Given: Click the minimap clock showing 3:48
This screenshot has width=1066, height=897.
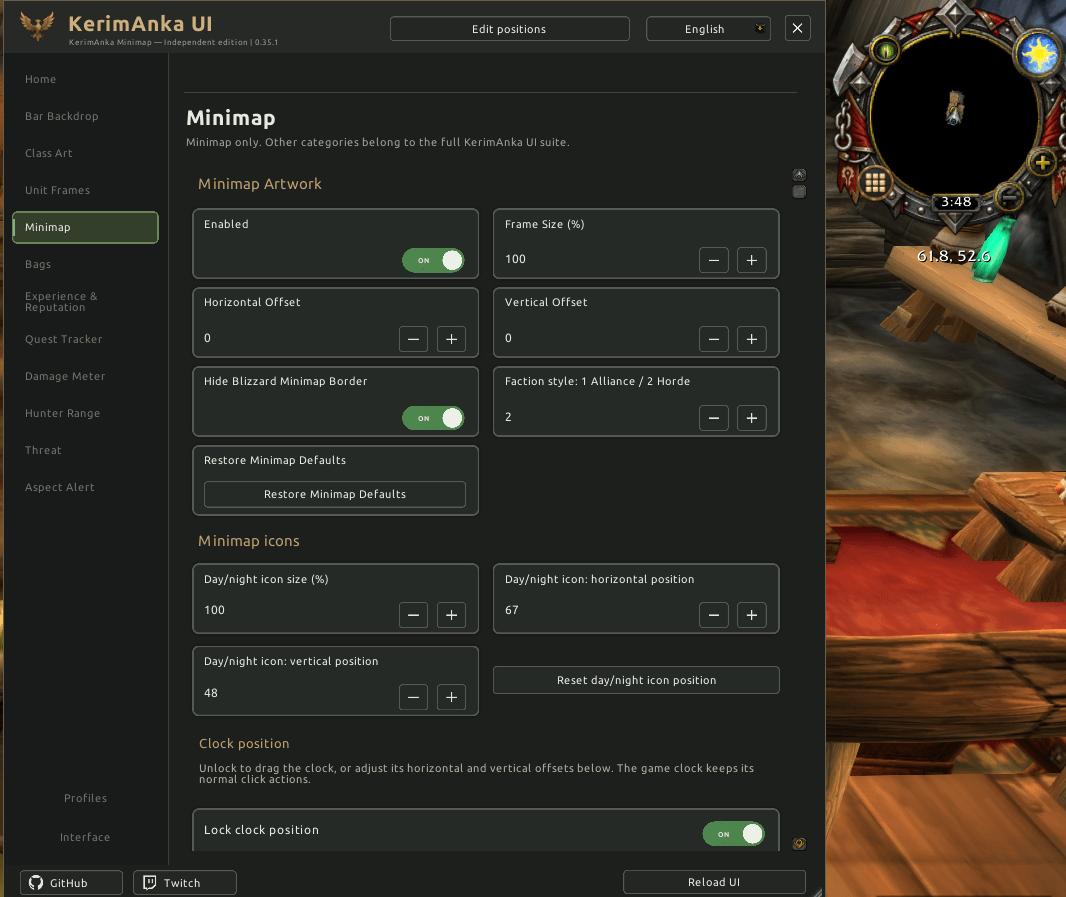Looking at the screenshot, I should (956, 202).
